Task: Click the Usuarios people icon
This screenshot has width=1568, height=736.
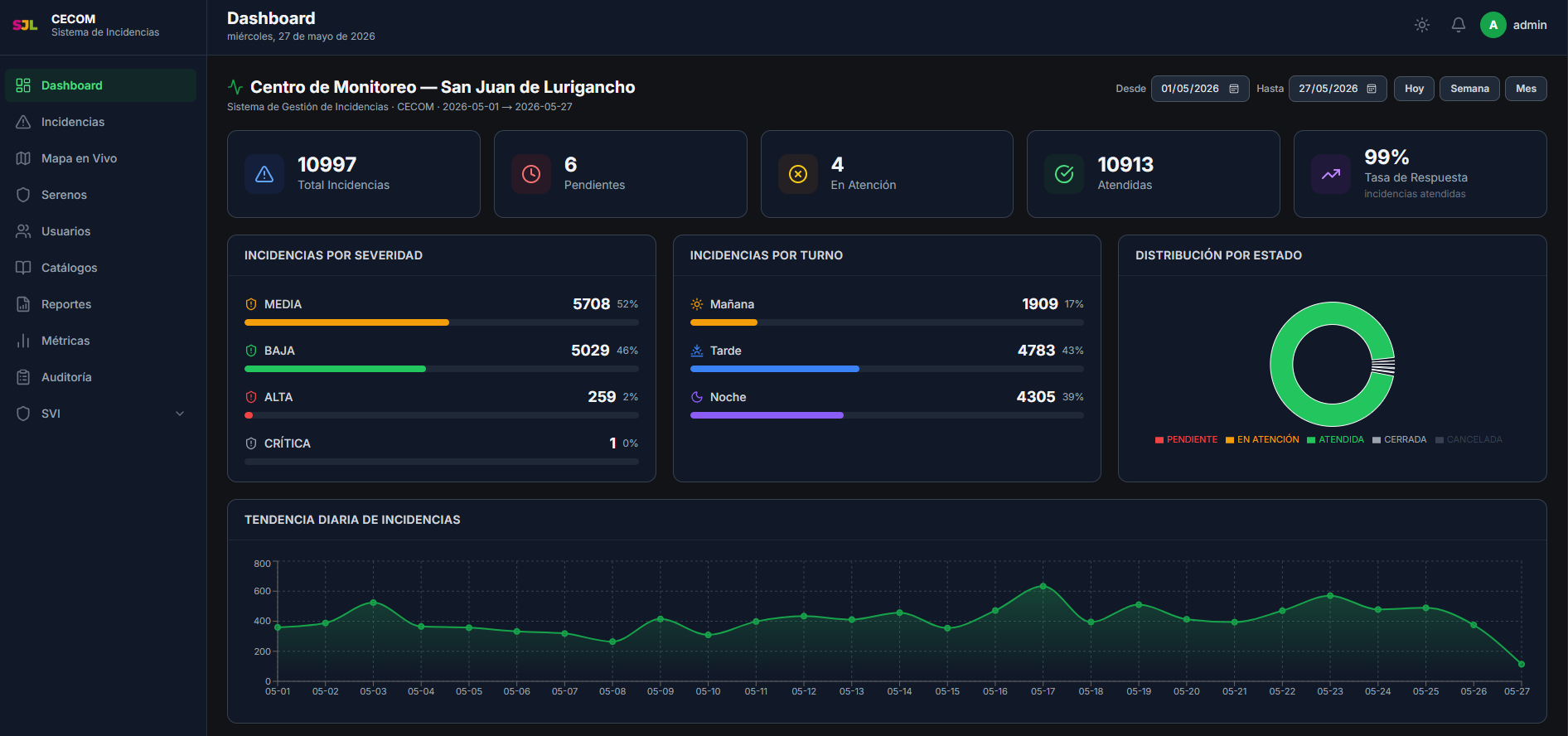Action: point(23,231)
